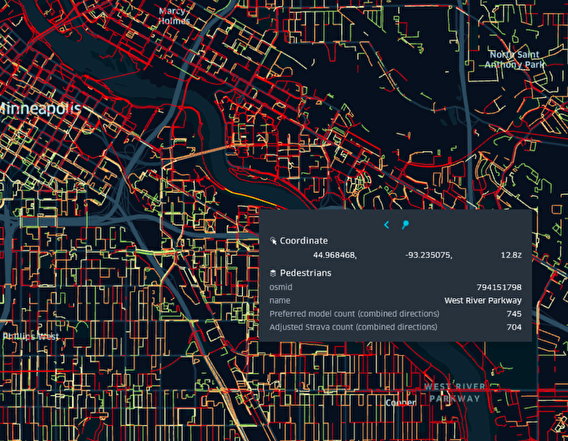Select the name value West River Parkway
Image resolution: width=568 pixels, height=441 pixels.
coord(483,300)
